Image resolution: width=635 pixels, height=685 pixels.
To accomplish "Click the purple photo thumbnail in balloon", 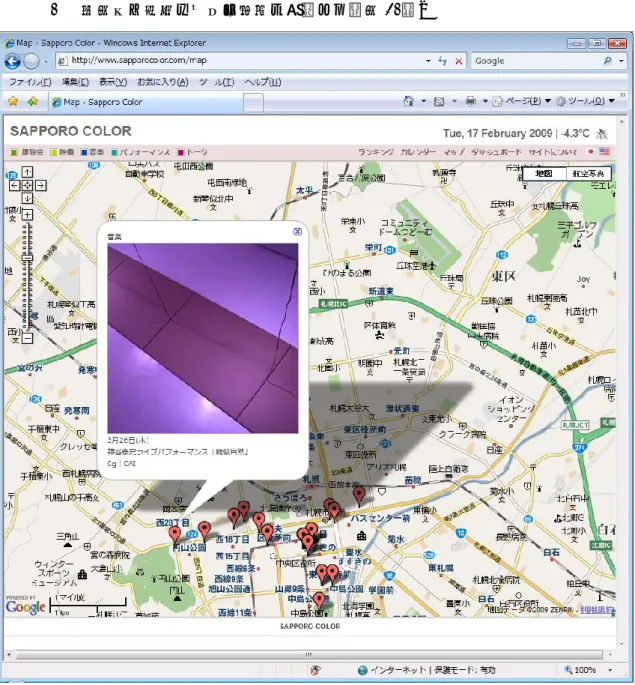I will point(203,338).
